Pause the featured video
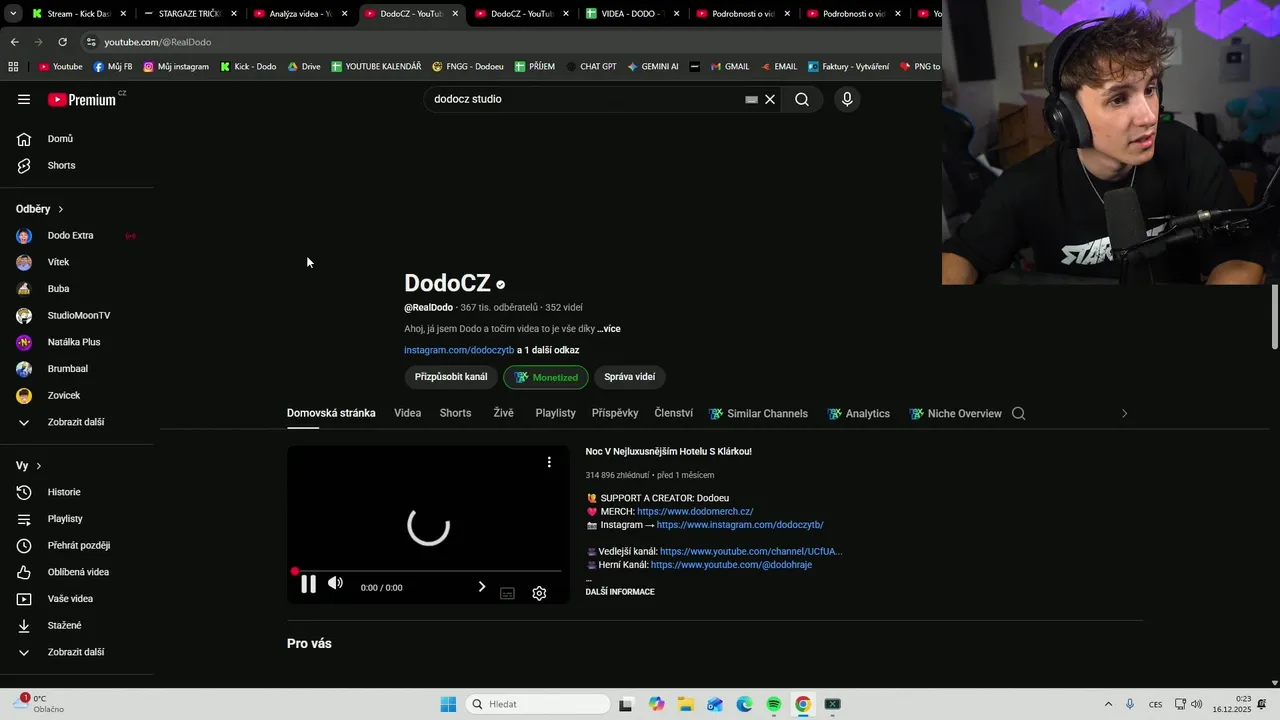Image resolution: width=1280 pixels, height=720 pixels. [308, 585]
